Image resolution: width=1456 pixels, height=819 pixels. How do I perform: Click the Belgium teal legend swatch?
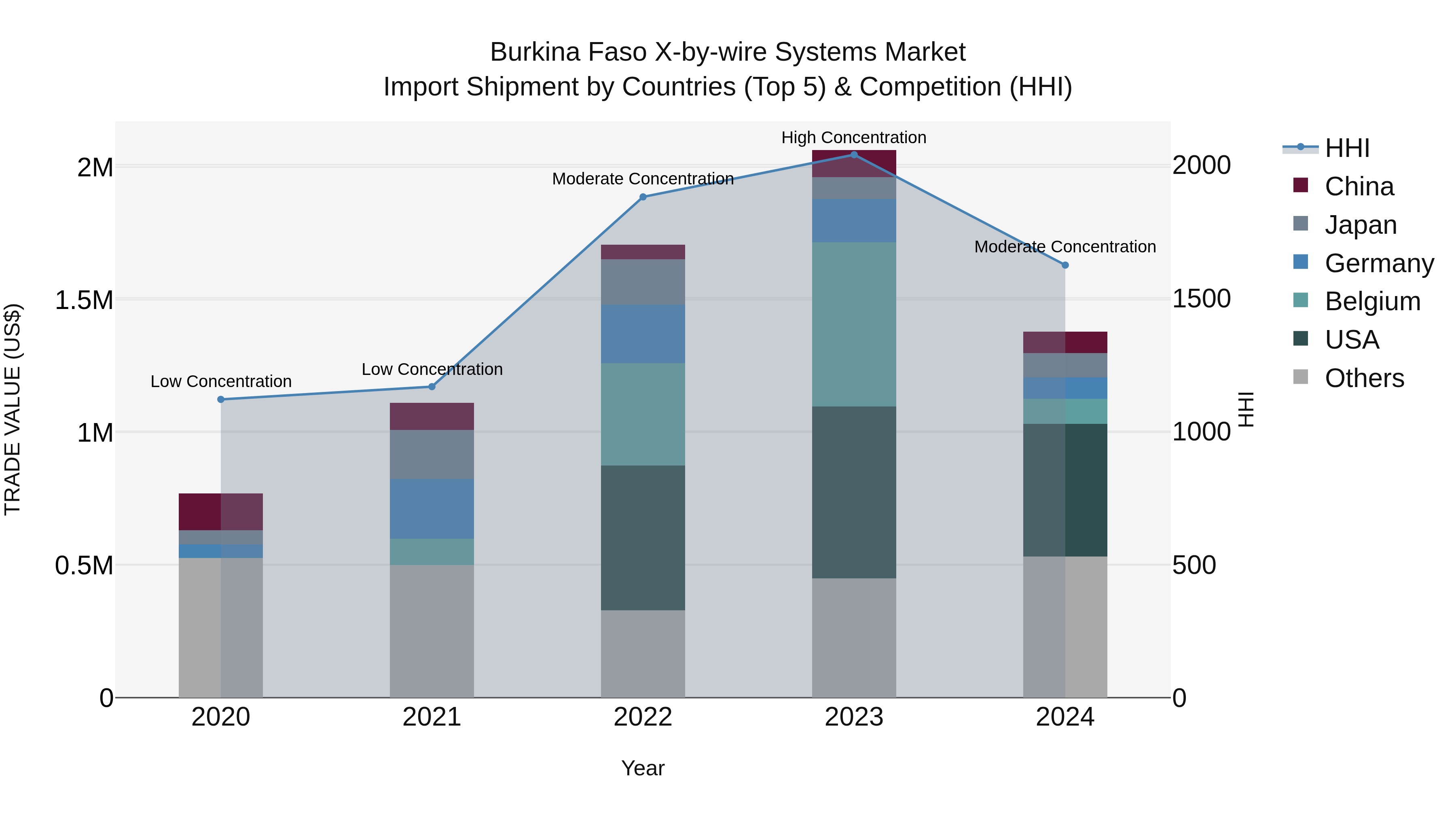point(1301,300)
